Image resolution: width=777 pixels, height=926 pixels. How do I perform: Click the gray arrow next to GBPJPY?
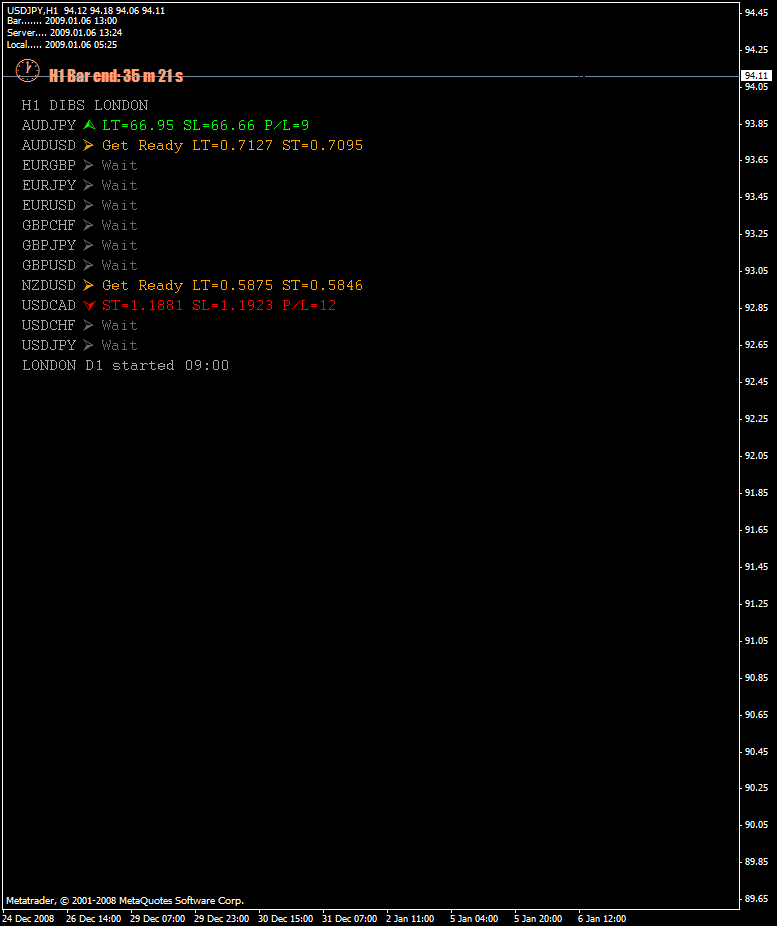[89, 245]
